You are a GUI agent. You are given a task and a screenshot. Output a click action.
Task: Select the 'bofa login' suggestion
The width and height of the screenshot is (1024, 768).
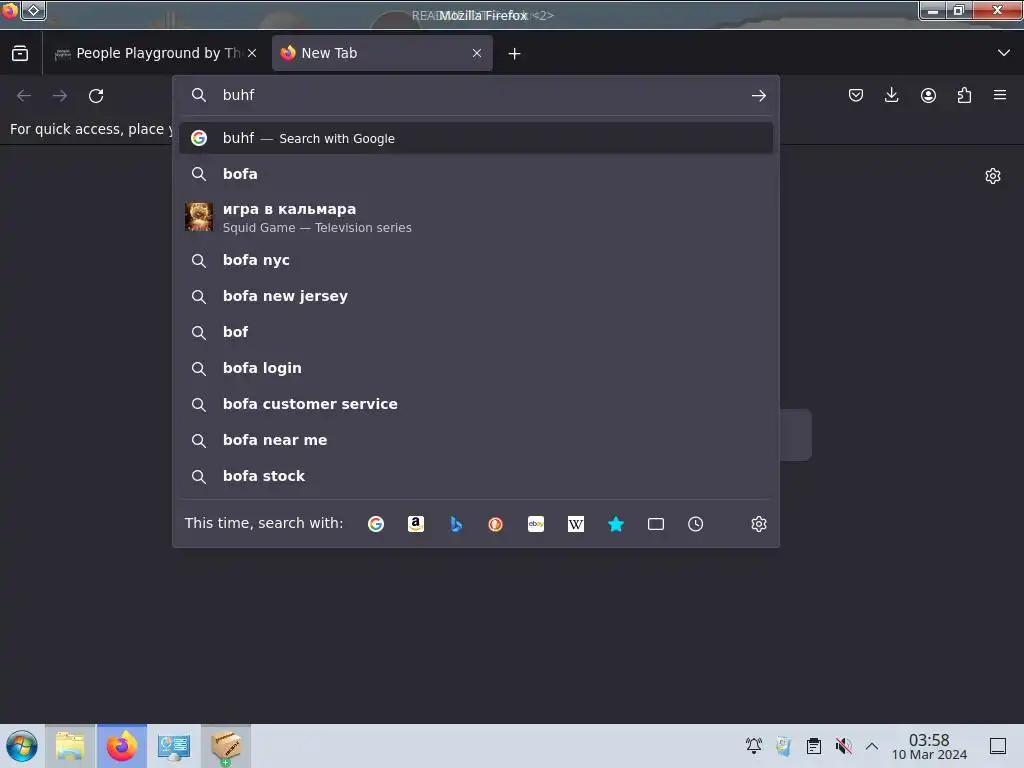[x=476, y=368]
